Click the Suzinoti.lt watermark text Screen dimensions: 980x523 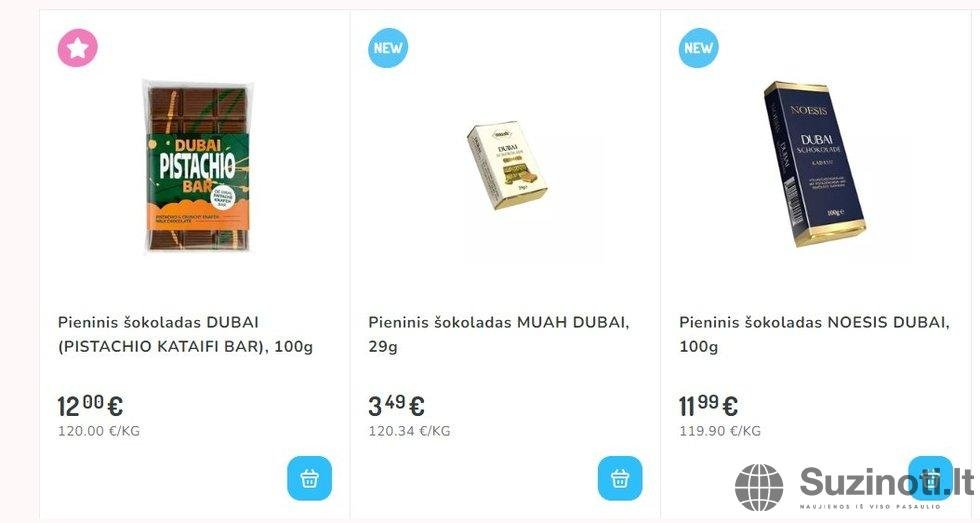click(x=886, y=483)
